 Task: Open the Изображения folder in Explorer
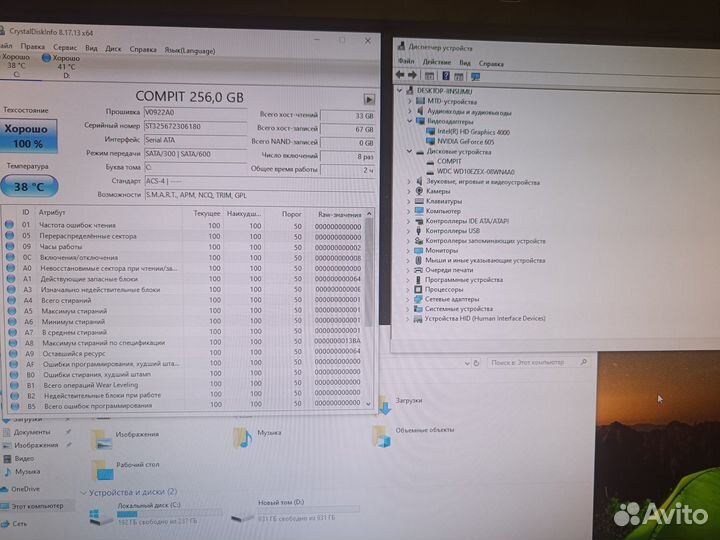125,439
